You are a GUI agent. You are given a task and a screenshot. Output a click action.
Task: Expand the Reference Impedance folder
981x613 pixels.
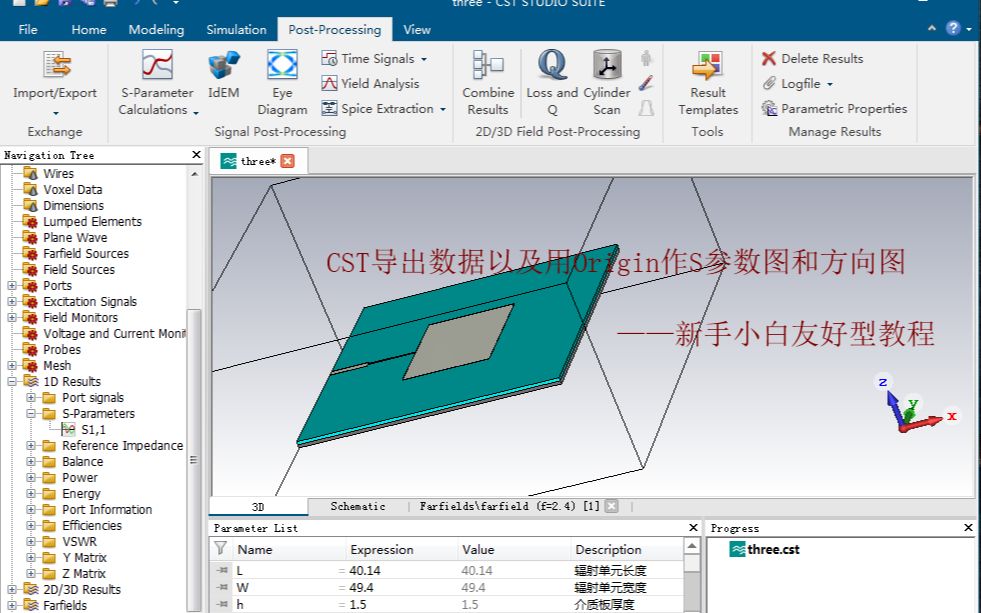[31, 445]
